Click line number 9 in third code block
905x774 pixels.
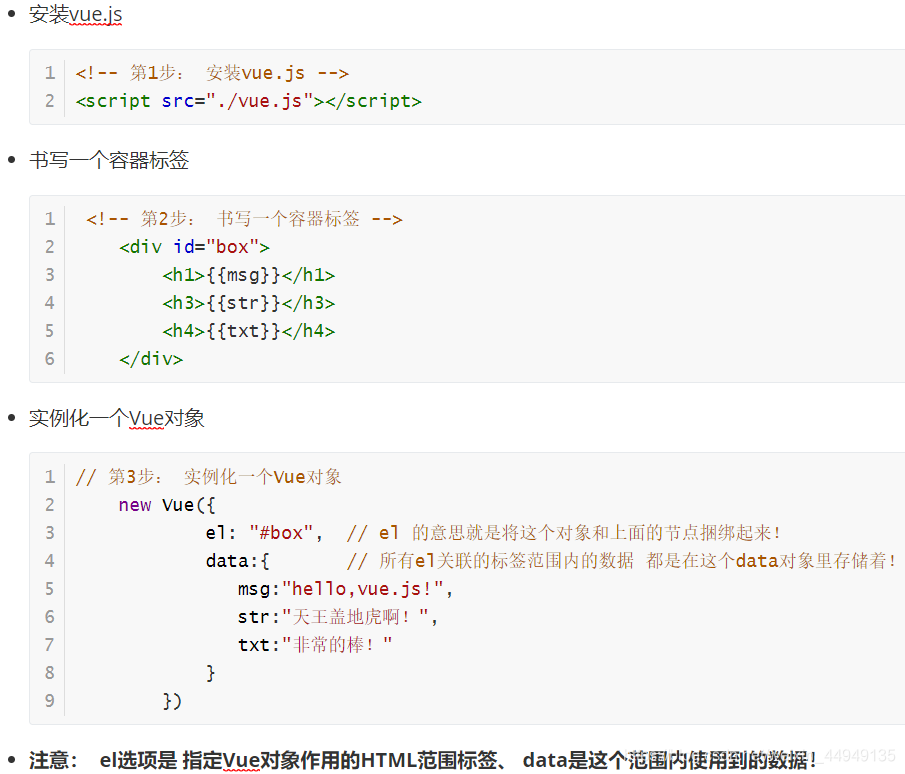coord(49,700)
